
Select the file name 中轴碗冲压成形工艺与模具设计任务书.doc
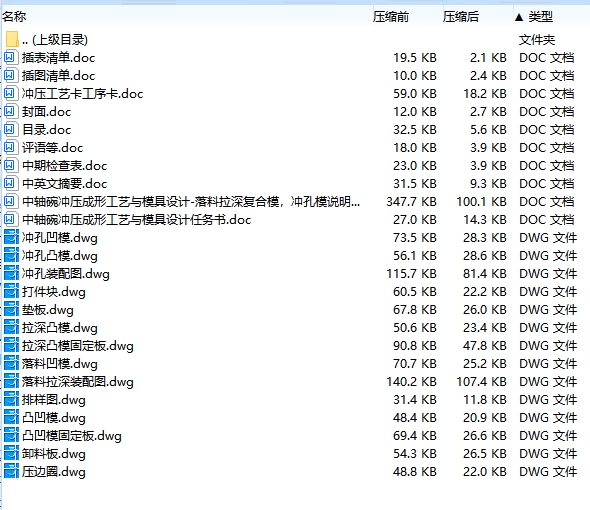(x=136, y=220)
